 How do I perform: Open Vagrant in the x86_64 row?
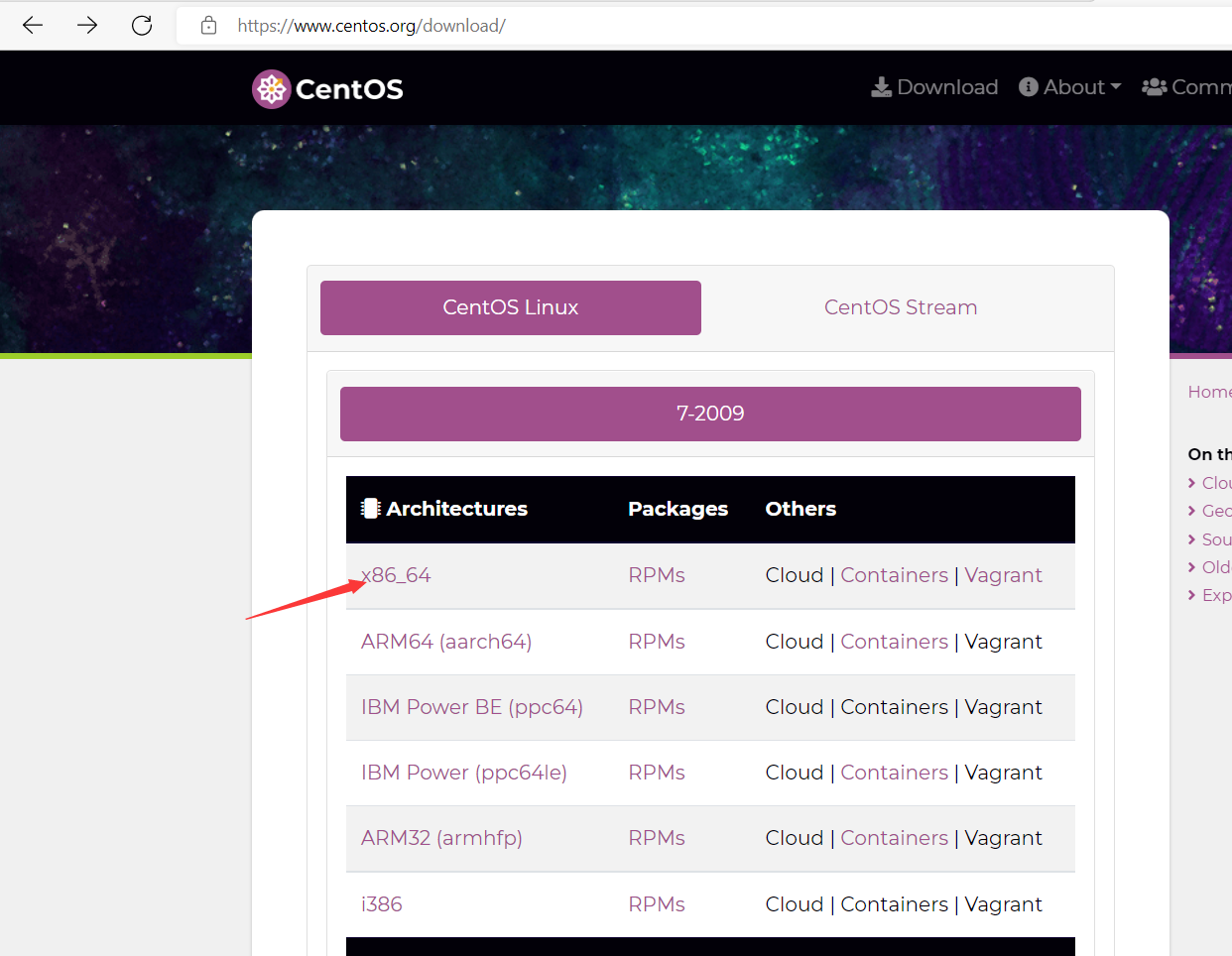(x=1003, y=575)
